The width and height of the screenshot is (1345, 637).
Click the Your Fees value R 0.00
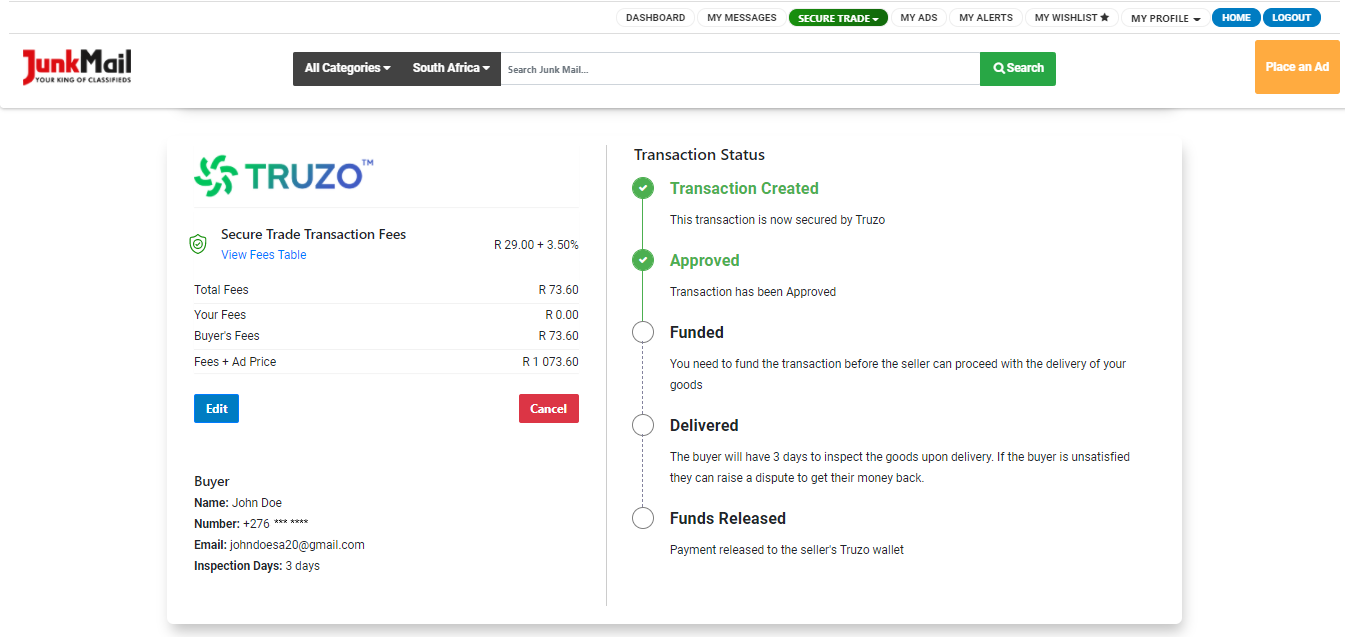point(562,315)
